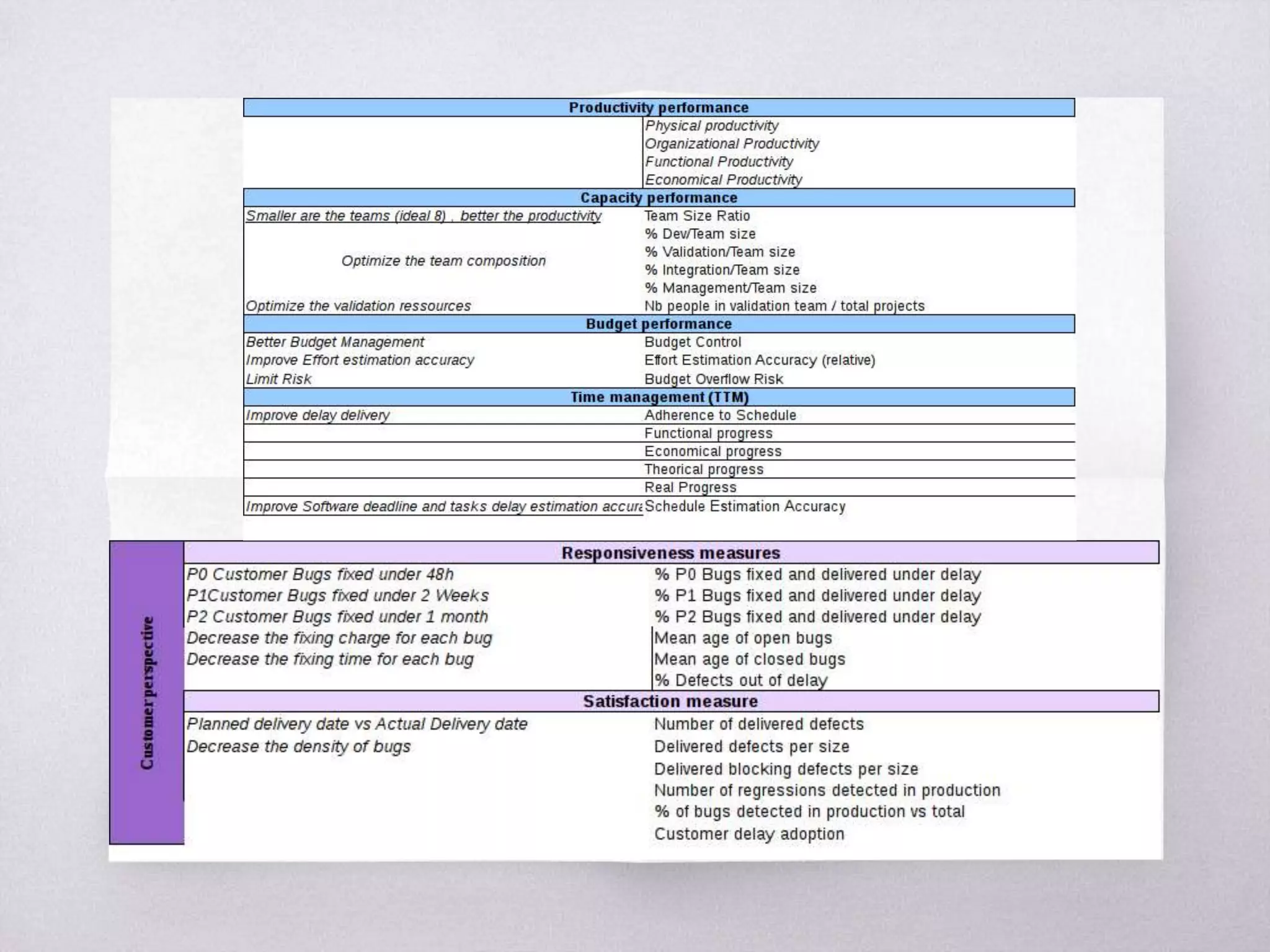Image resolution: width=1270 pixels, height=952 pixels.
Task: Select the Time management (TTM) header
Action: pos(659,397)
